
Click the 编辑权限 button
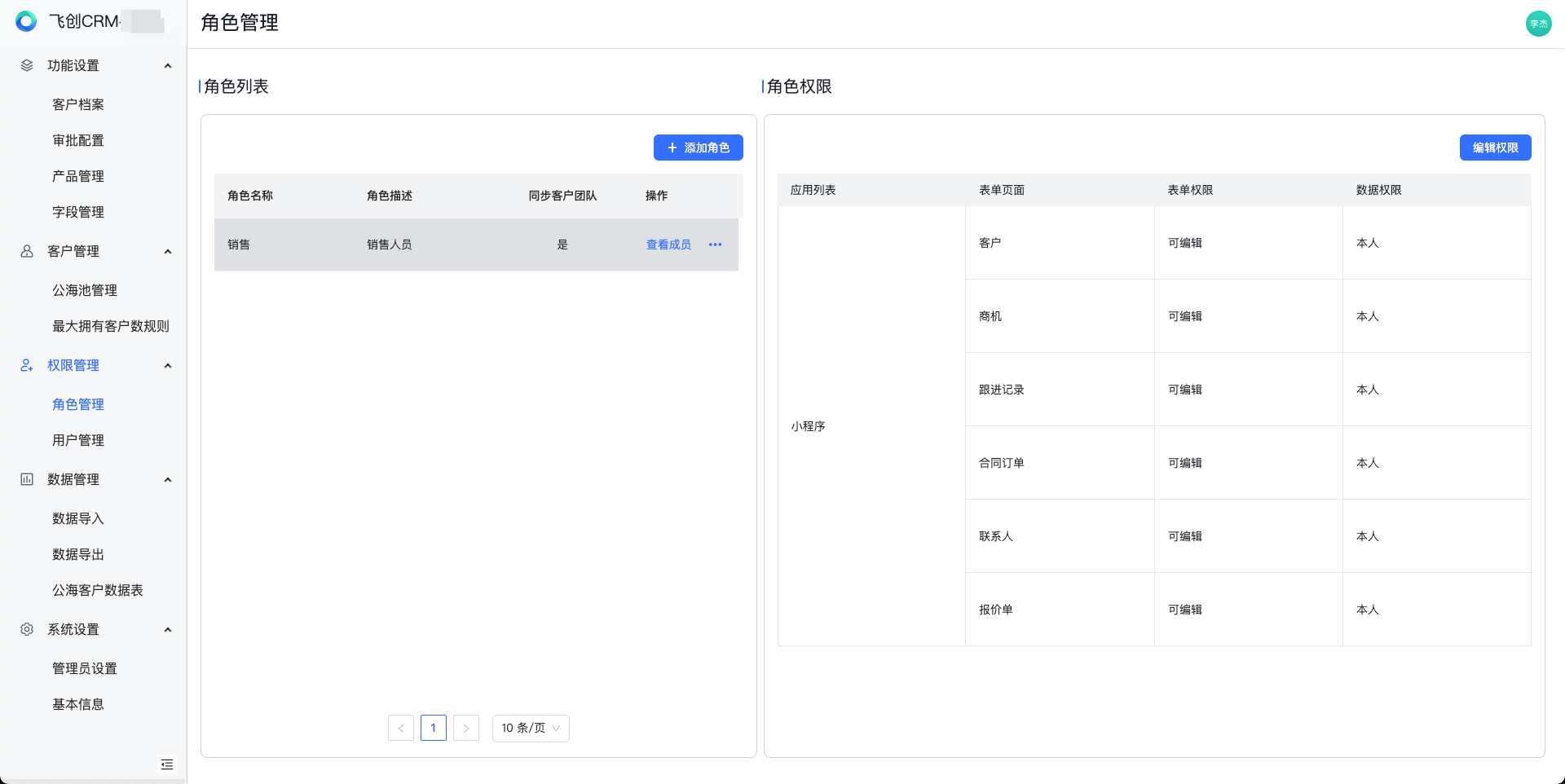click(x=1495, y=148)
